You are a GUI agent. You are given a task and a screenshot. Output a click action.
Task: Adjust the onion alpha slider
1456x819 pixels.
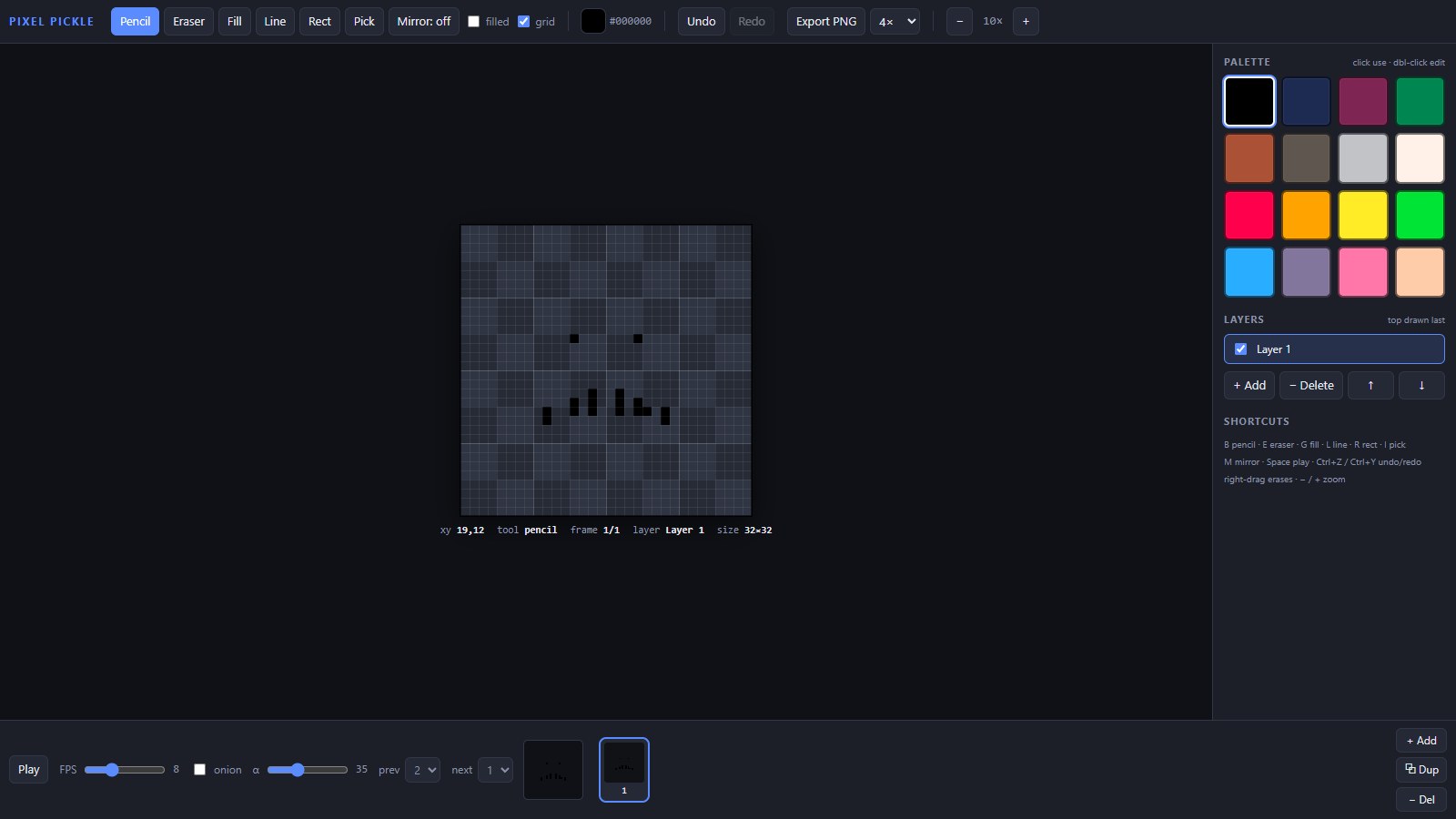[x=308, y=770]
